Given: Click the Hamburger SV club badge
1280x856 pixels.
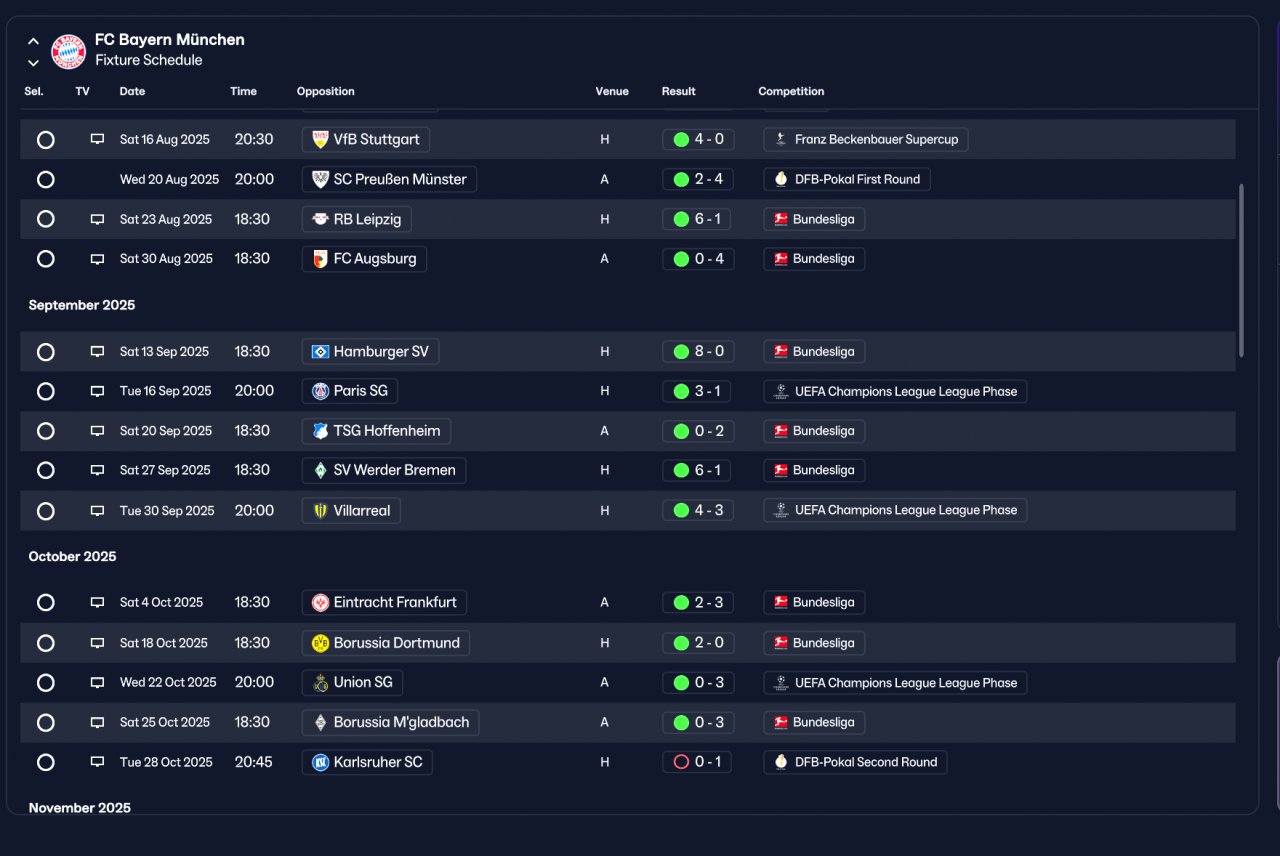Looking at the screenshot, I should pyautogui.click(x=320, y=352).
